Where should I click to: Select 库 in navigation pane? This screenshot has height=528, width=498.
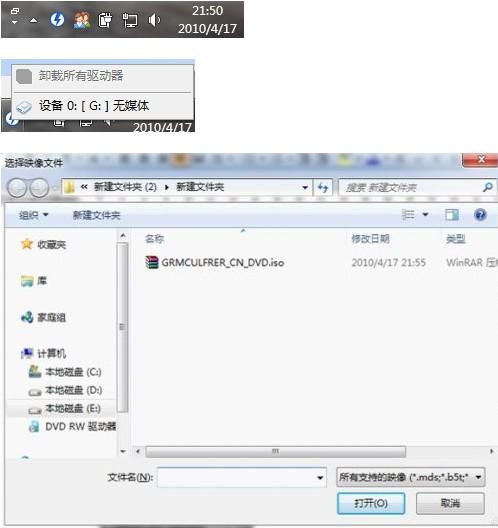click(42, 280)
